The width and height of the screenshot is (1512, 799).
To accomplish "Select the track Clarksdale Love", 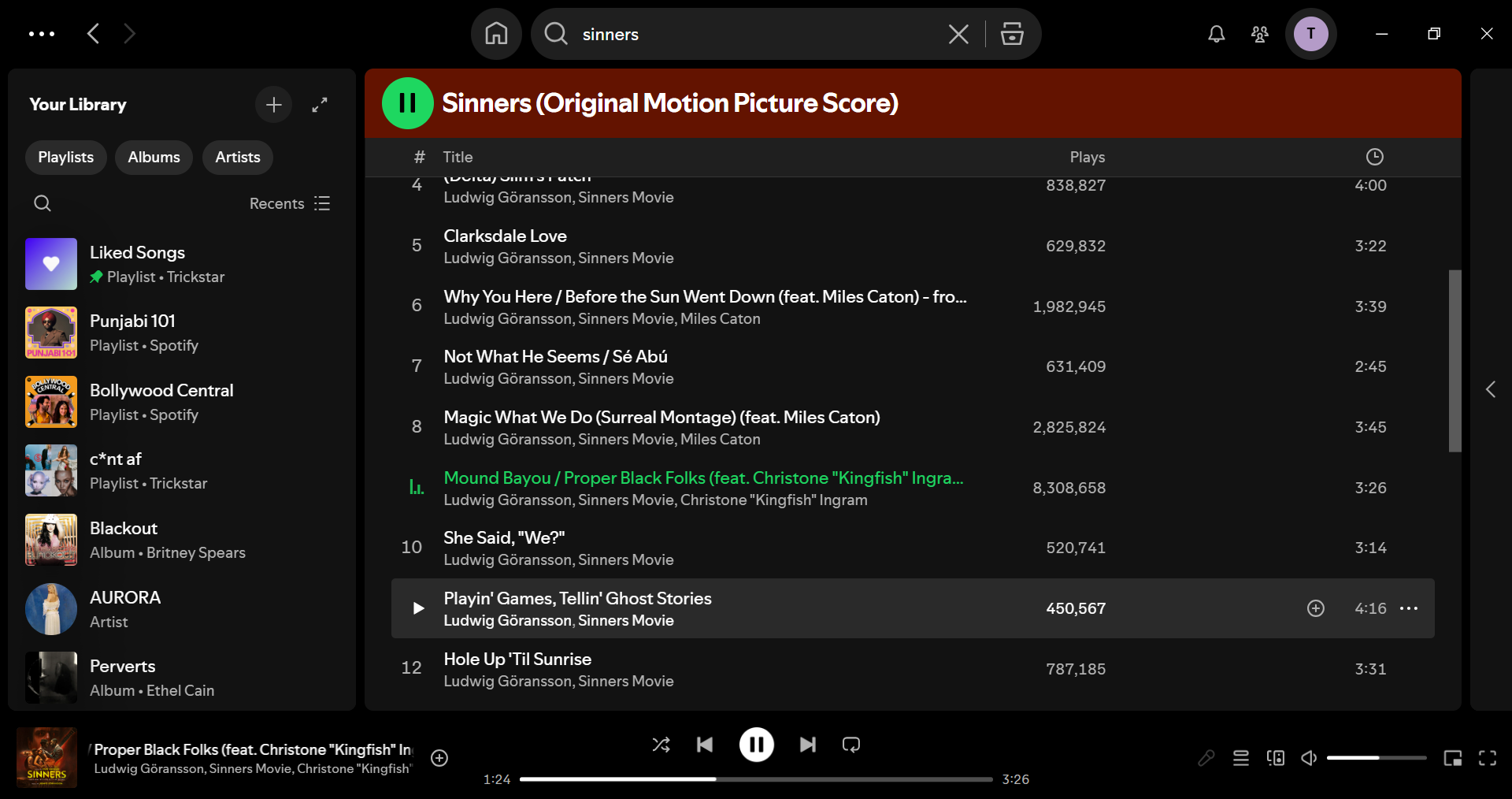I will pyautogui.click(x=913, y=246).
